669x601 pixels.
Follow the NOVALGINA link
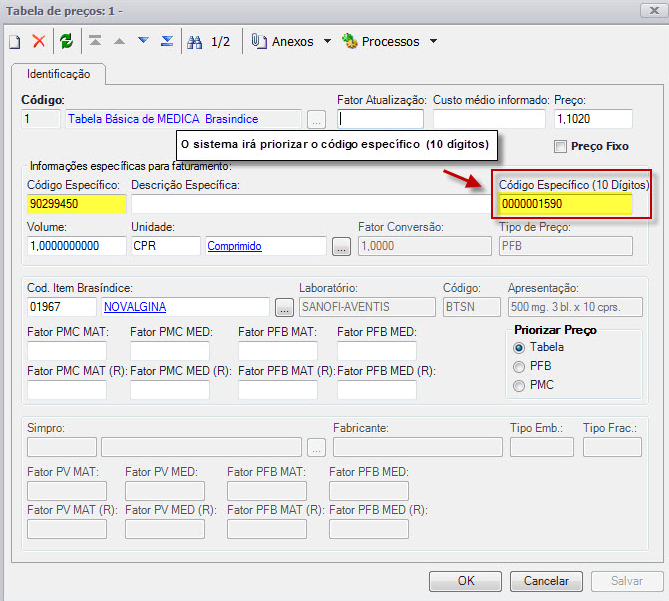tap(135, 307)
